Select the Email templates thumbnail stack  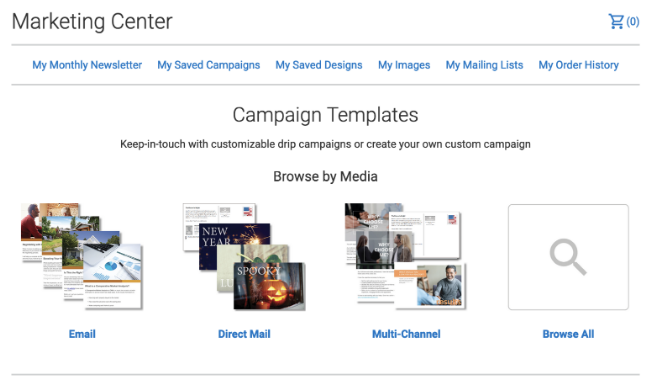click(82, 256)
